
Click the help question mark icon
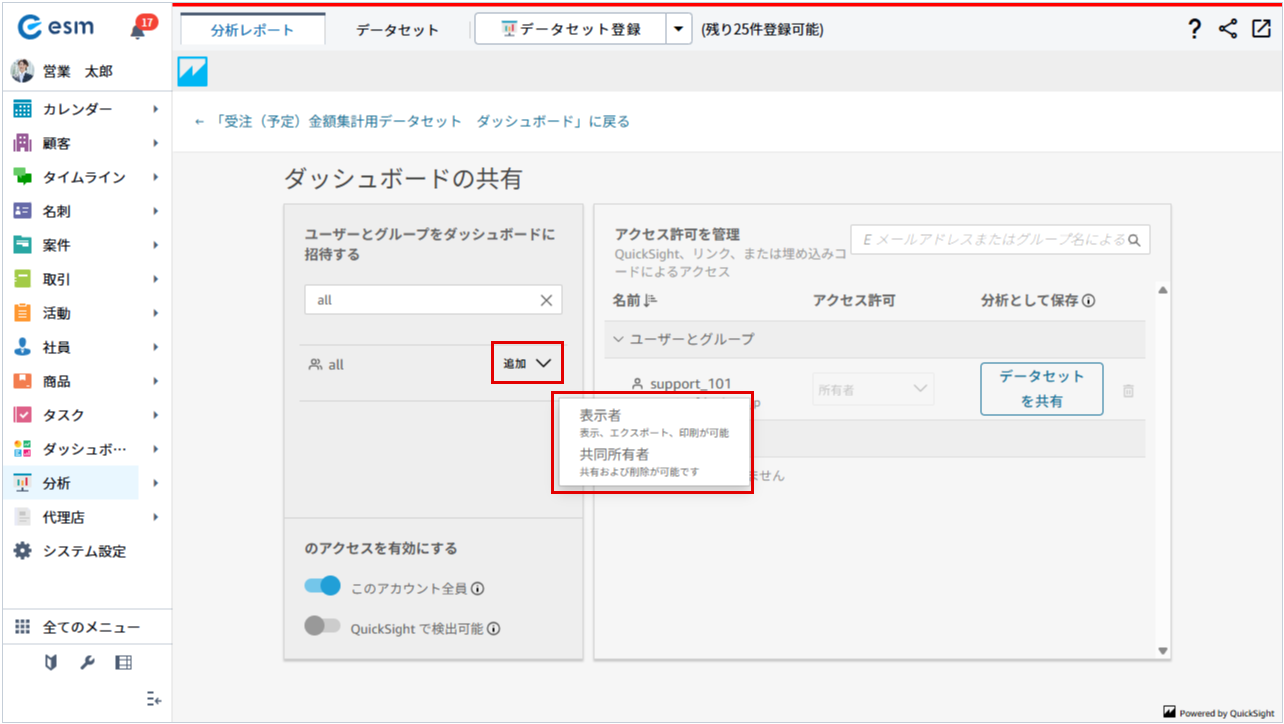(x=1194, y=30)
